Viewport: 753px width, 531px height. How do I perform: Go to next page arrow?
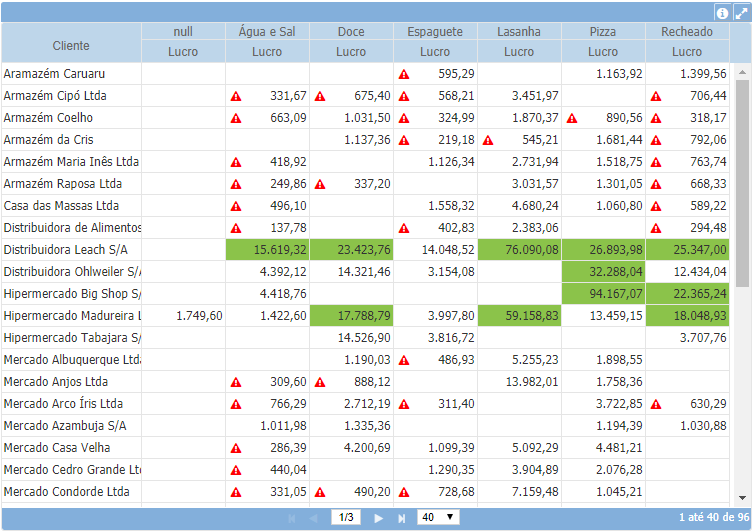pyautogui.click(x=378, y=518)
